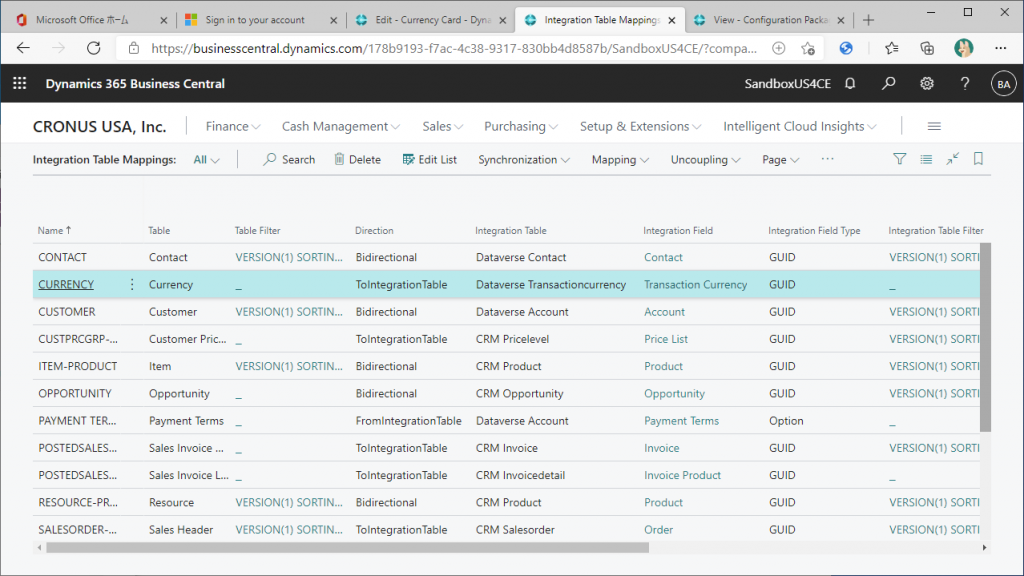Image resolution: width=1024 pixels, height=576 pixels.
Task: Click the Business Central search magnifier icon
Action: click(888, 84)
